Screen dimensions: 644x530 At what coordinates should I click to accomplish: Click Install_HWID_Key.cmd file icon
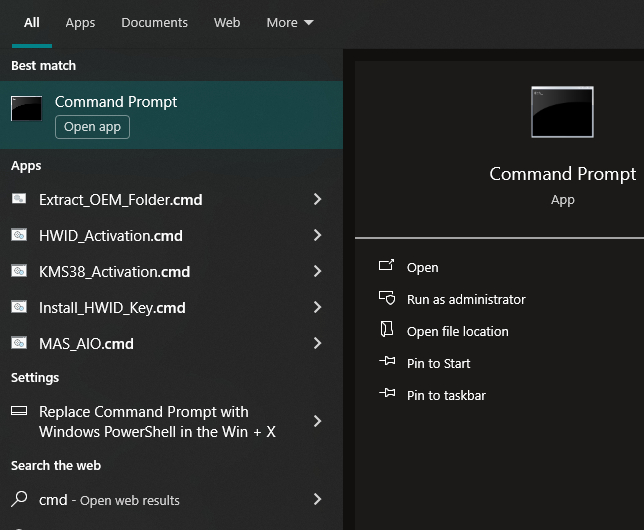click(x=19, y=307)
